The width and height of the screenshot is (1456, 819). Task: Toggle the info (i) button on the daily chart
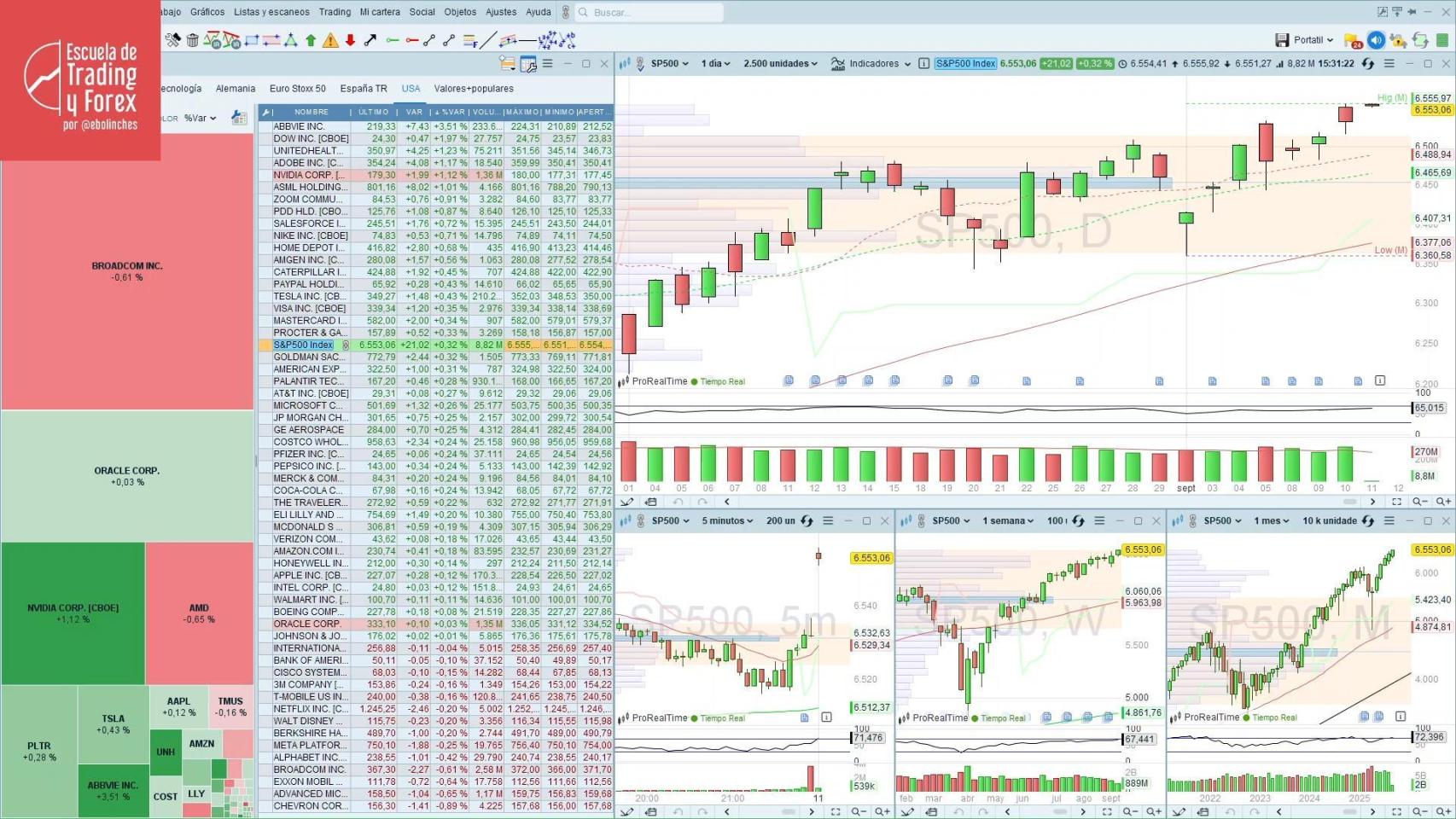coord(923,63)
